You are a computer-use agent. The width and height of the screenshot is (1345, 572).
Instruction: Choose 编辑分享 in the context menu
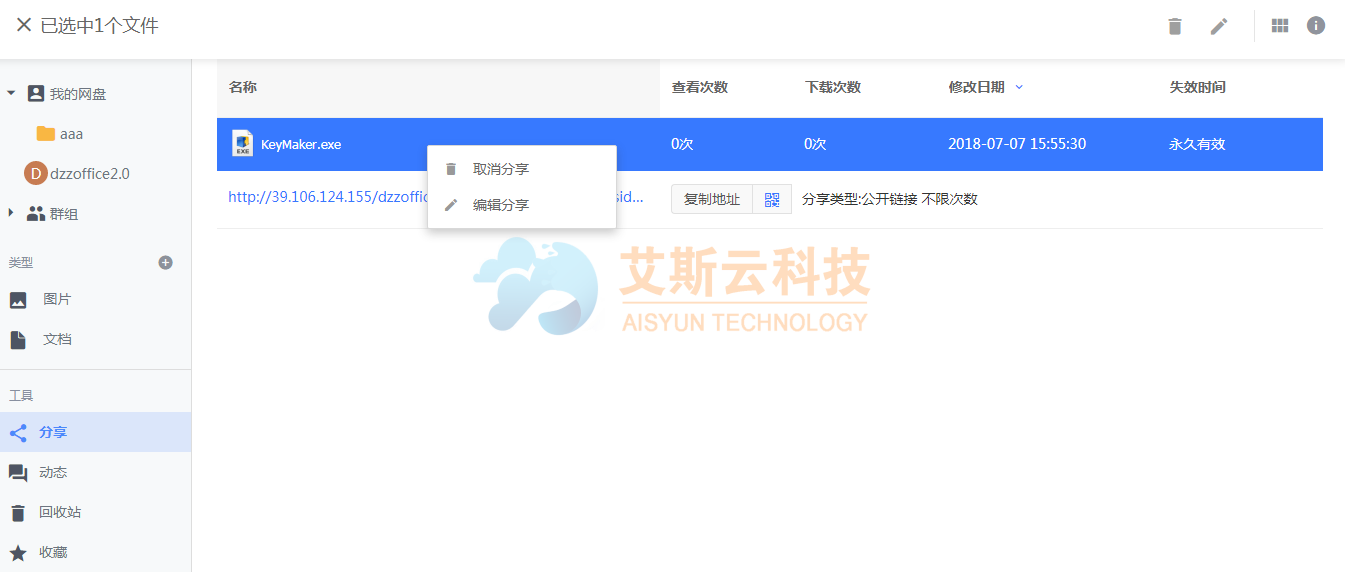(x=522, y=205)
